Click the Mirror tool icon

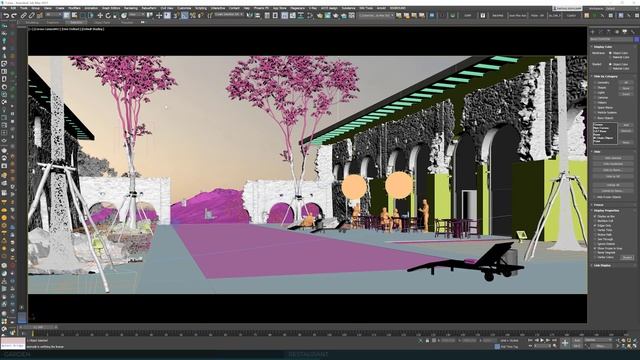tap(249, 16)
